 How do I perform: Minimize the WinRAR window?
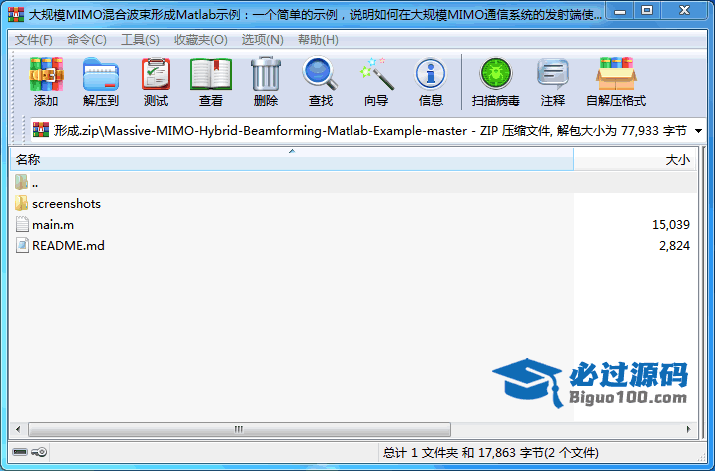pos(620,12)
